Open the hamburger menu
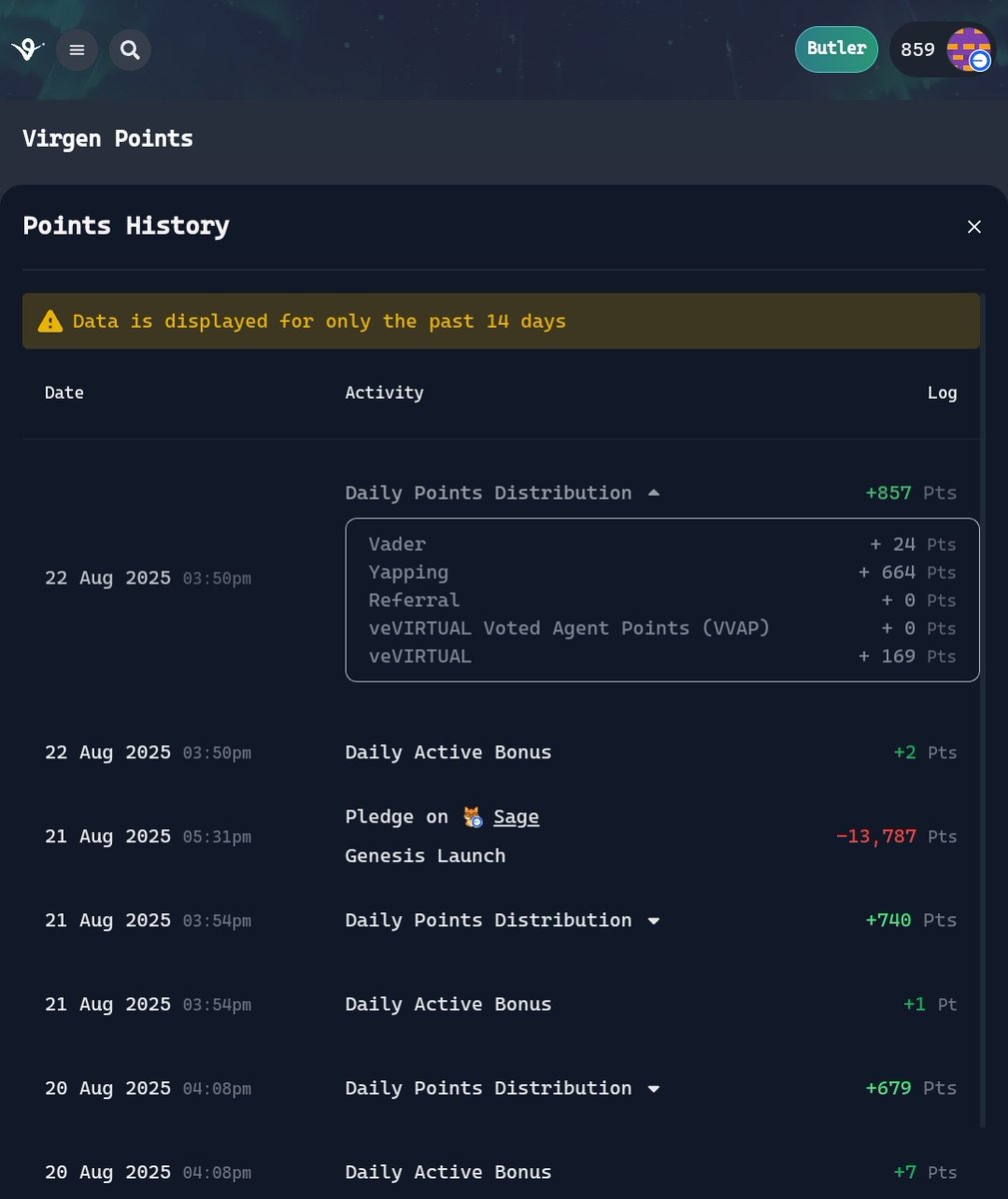This screenshot has height=1199, width=1008. pos(77,49)
